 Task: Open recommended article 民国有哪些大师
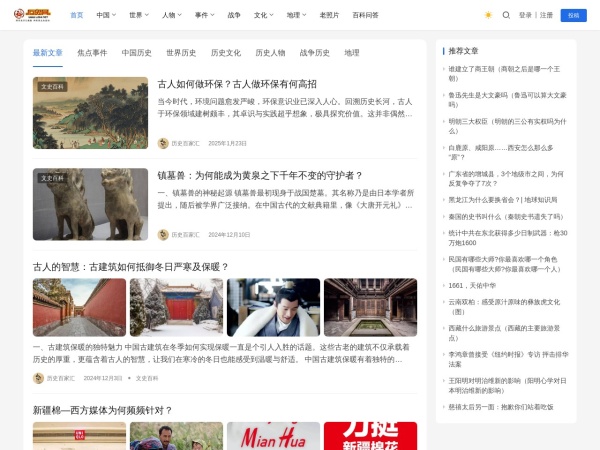(504, 264)
